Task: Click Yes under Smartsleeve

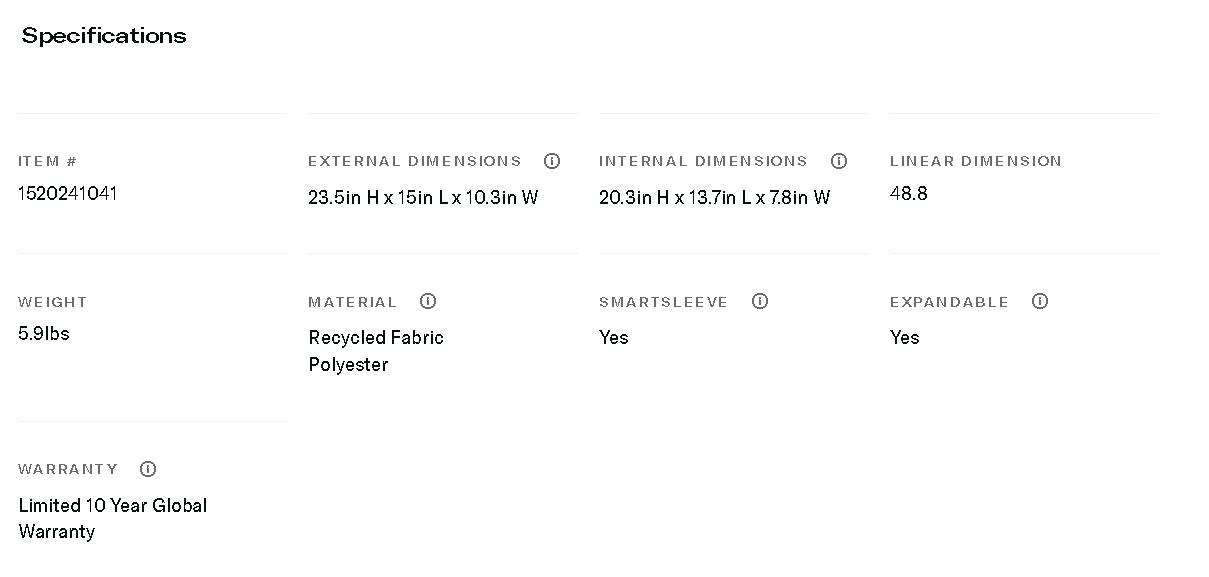Action: click(x=613, y=337)
